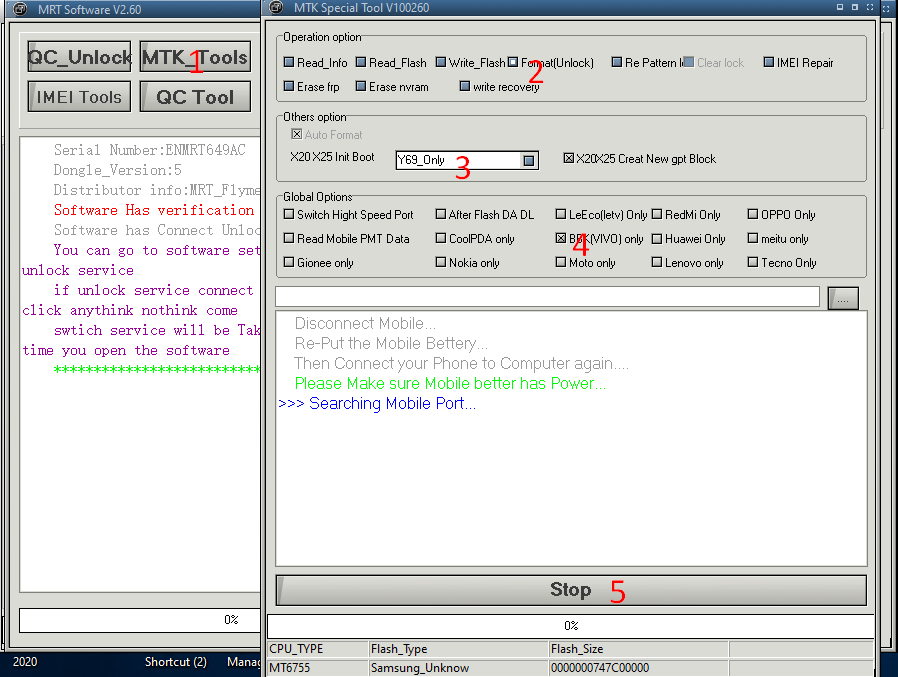Click 'Shortcut (2)' on the taskbar
The height and width of the screenshot is (677, 898).
[175, 662]
